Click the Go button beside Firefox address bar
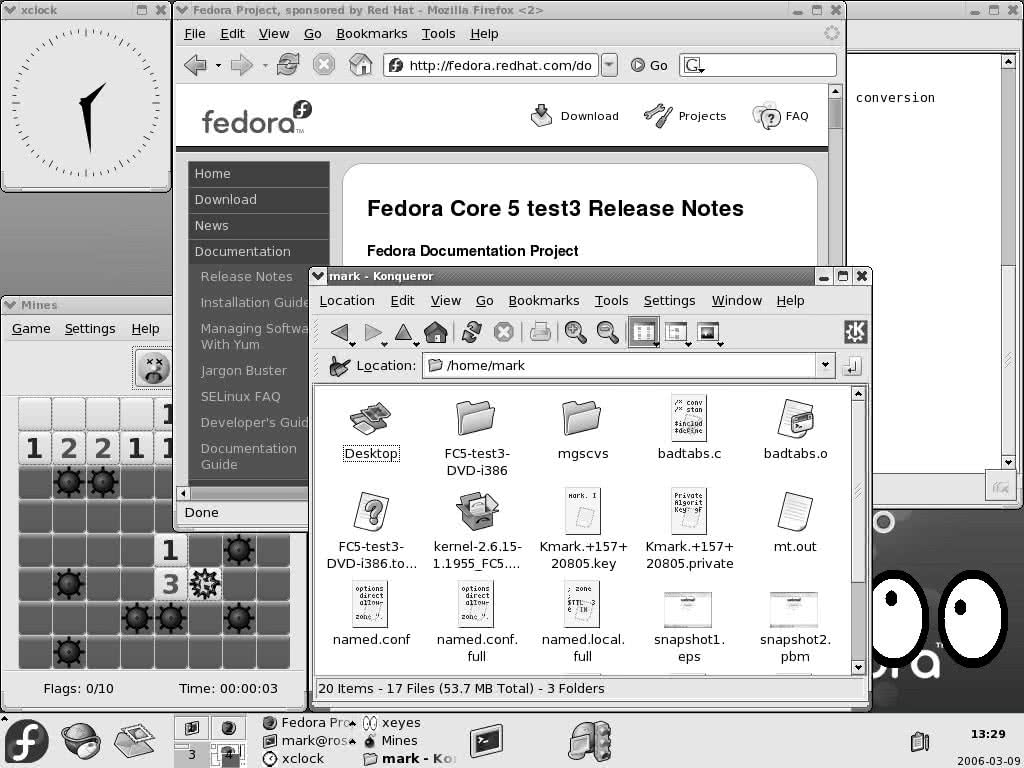The width and height of the screenshot is (1024, 768). click(649, 65)
